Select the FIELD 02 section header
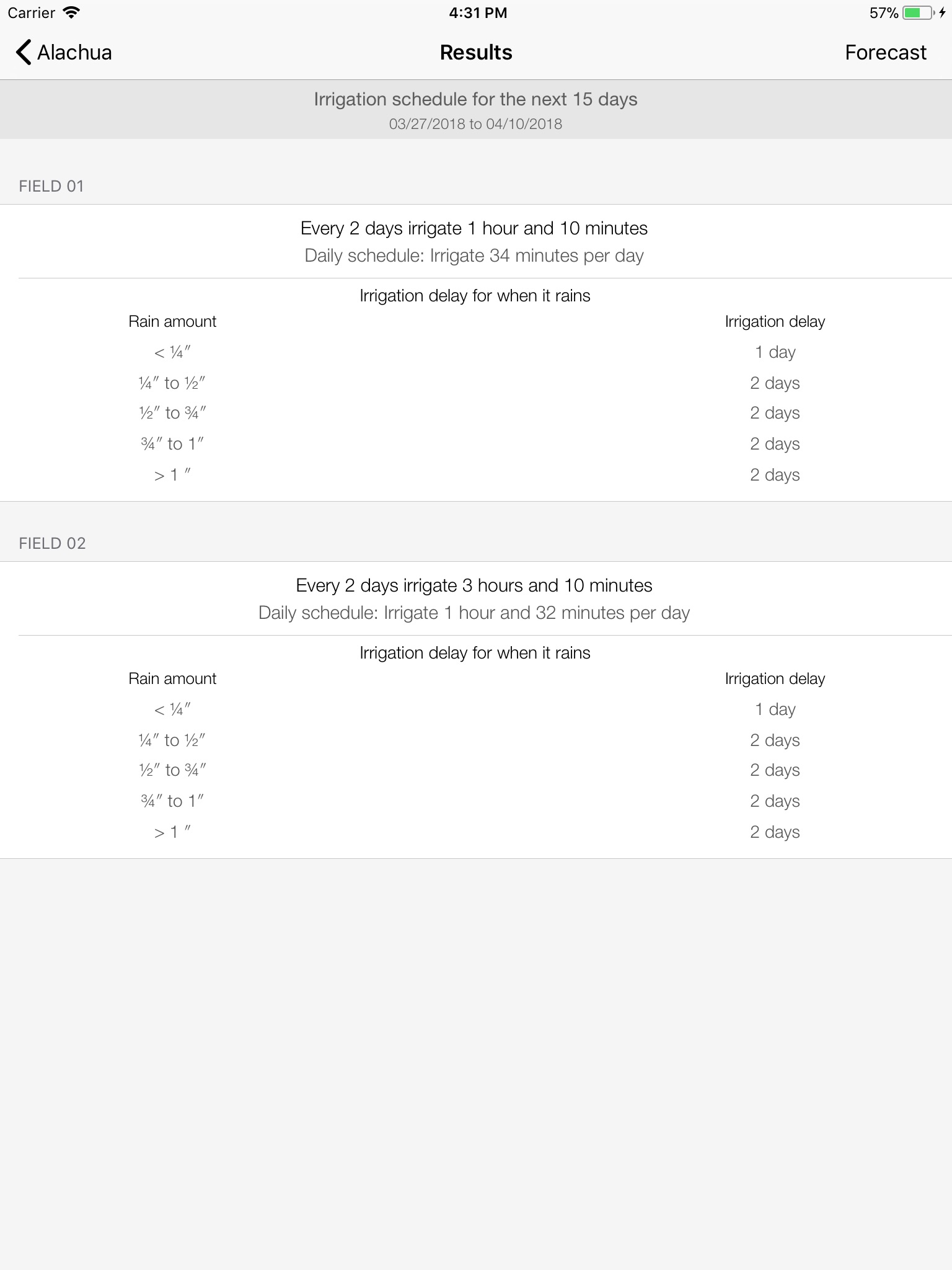 point(52,543)
